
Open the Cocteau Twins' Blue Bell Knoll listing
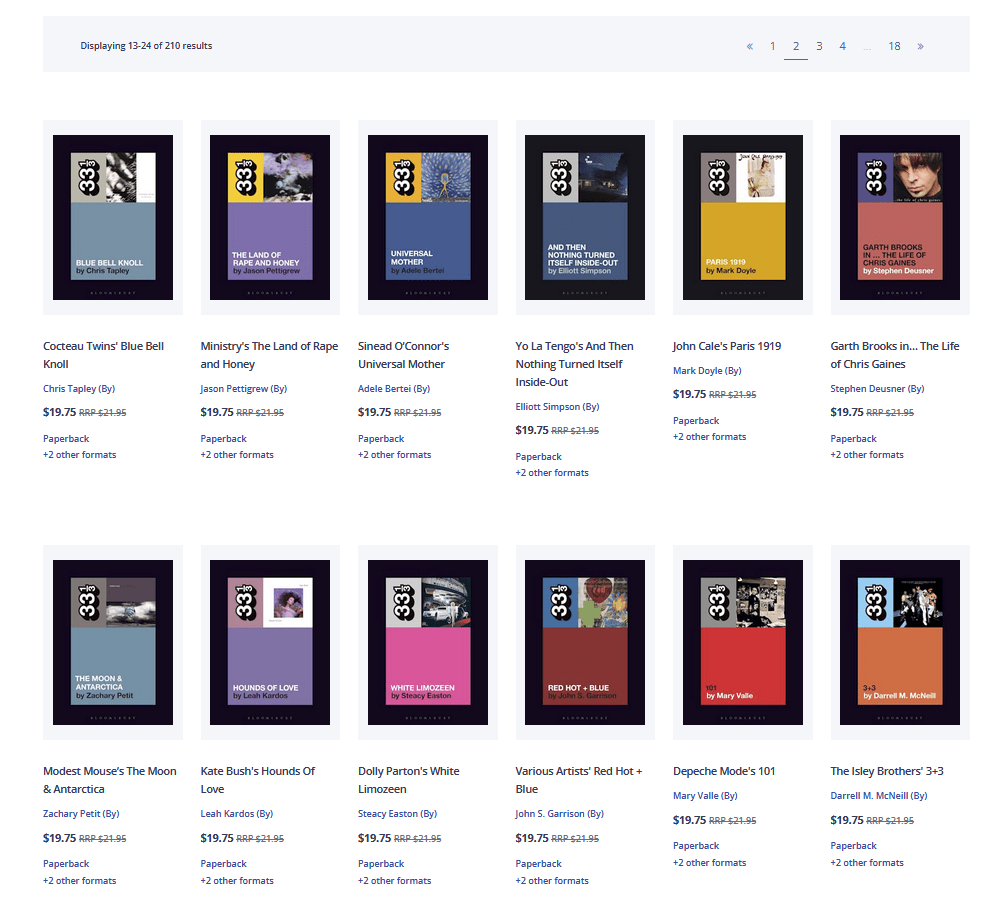pyautogui.click(x=103, y=355)
